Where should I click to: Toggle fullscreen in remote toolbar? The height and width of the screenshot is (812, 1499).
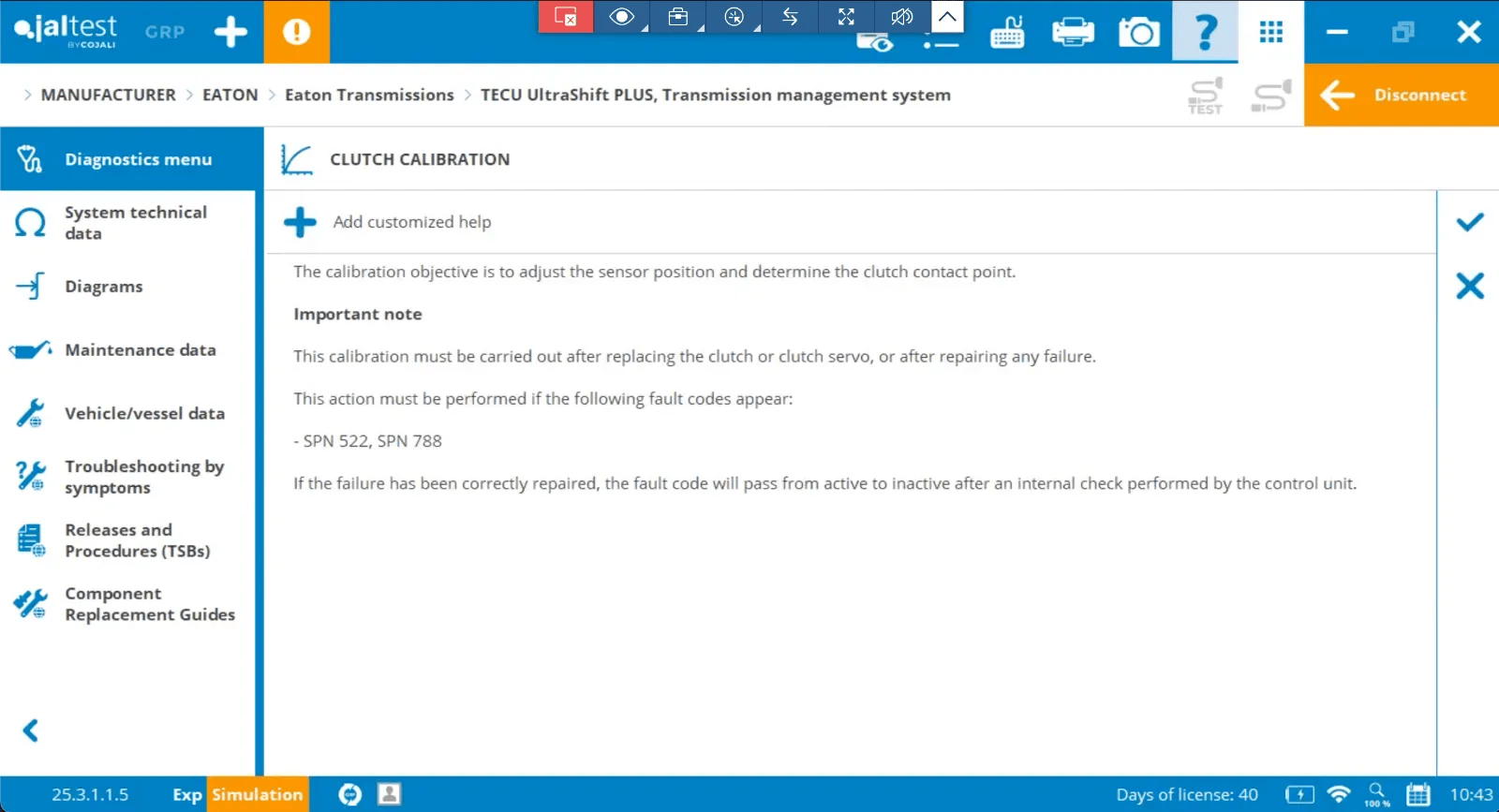846,17
